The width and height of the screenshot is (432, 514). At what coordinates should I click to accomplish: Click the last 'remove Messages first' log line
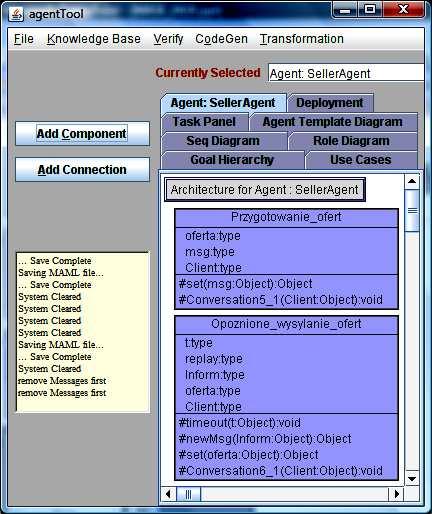(62, 393)
